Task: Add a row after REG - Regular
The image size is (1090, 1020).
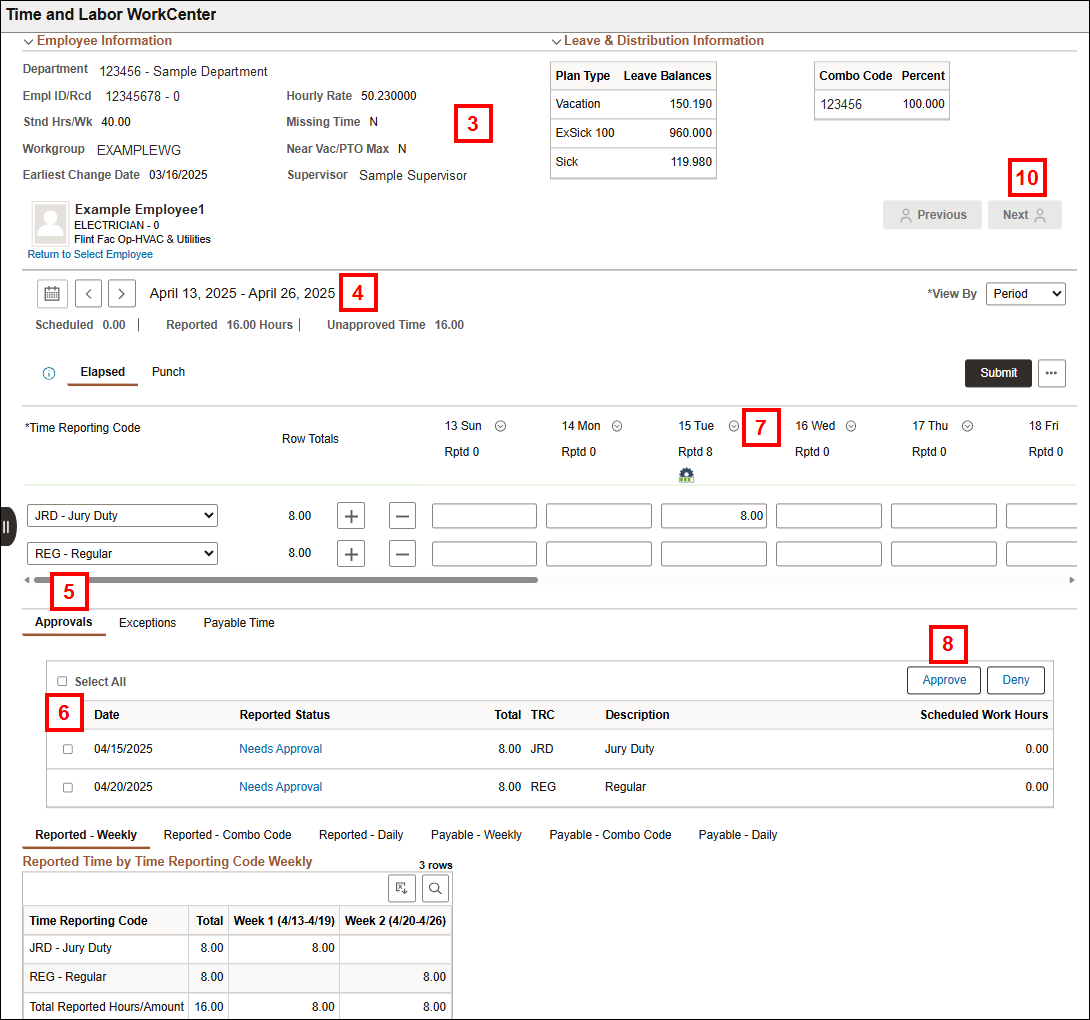Action: click(x=351, y=553)
